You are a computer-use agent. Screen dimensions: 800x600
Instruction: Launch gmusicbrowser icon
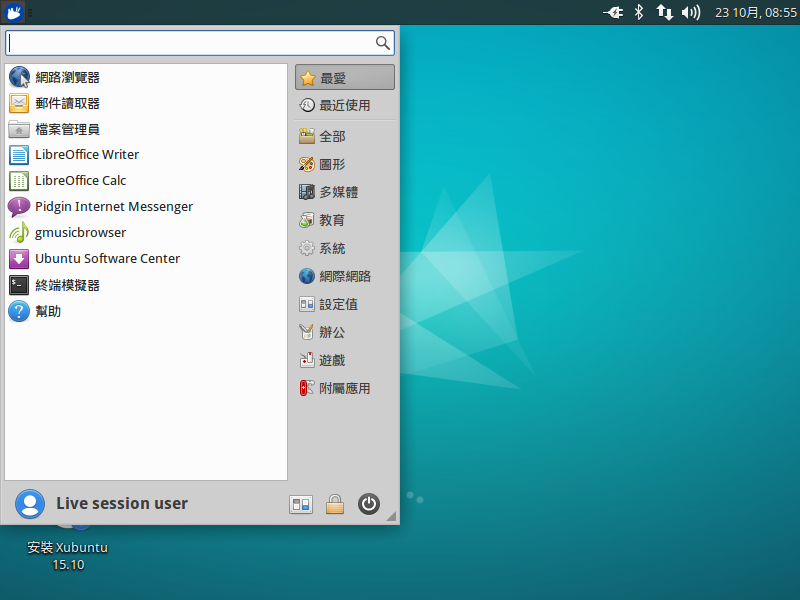(19, 233)
